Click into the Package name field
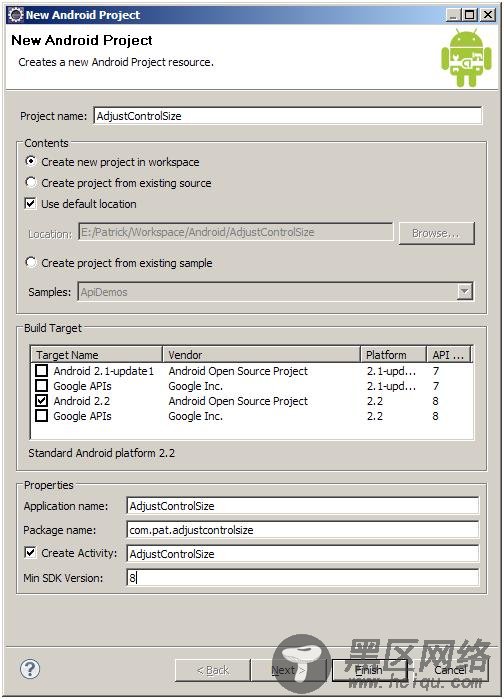The height and width of the screenshot is (699, 504). [303, 530]
